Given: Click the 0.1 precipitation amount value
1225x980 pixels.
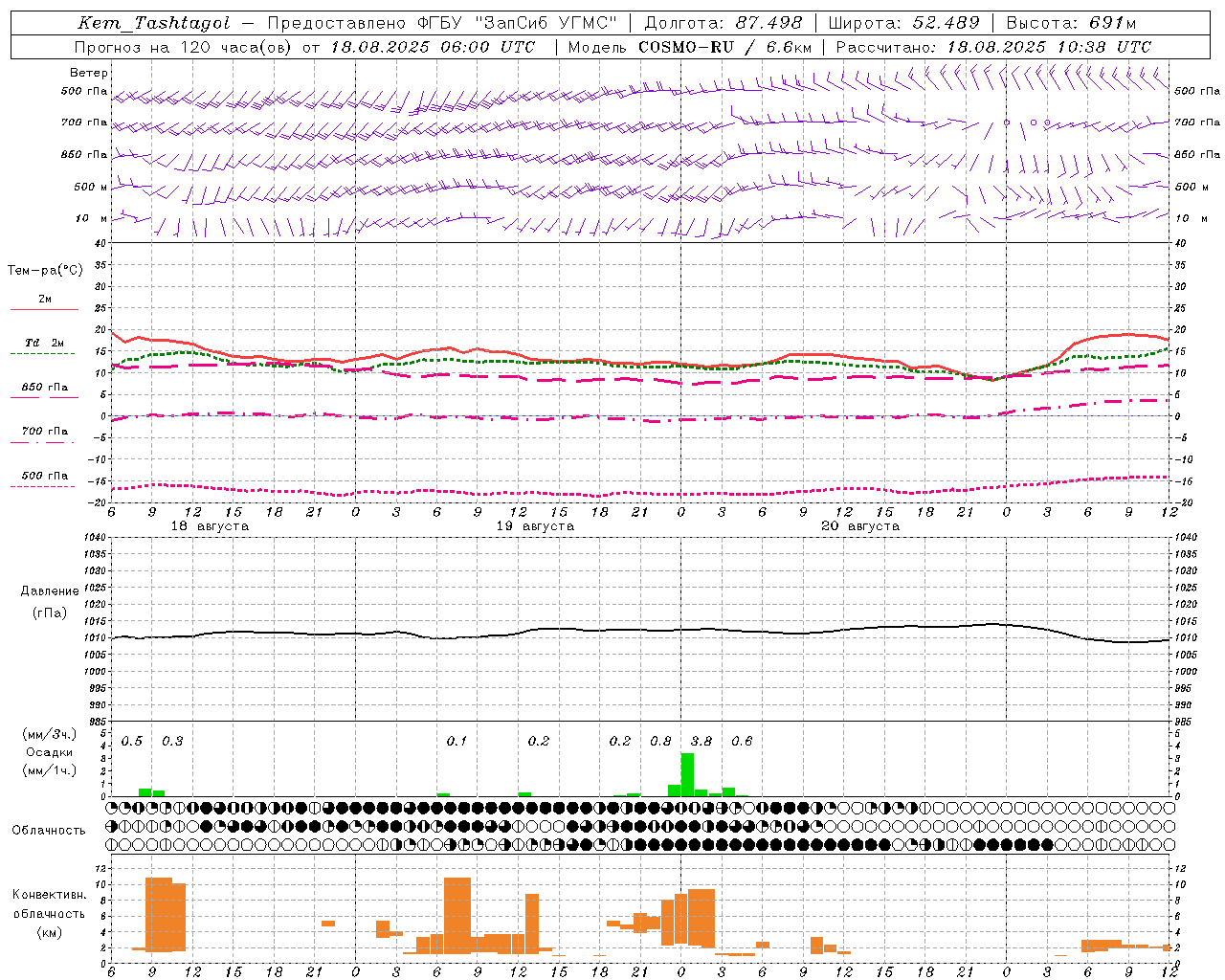Looking at the screenshot, I should pyautogui.click(x=457, y=742).
